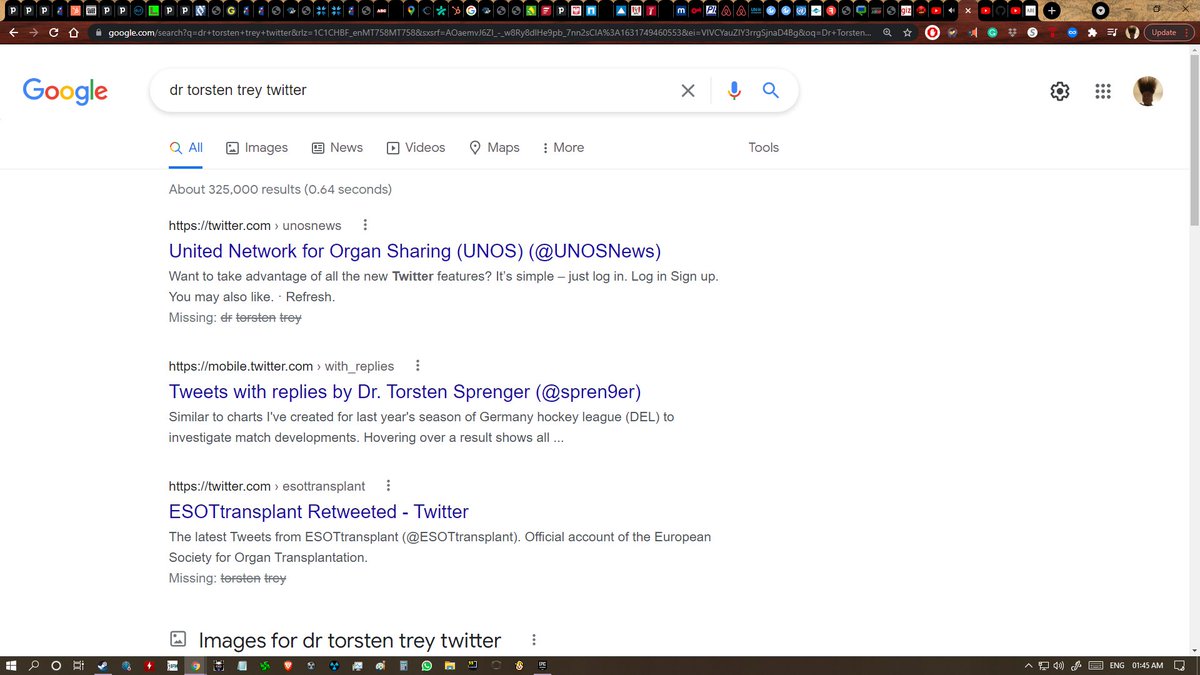The height and width of the screenshot is (675, 1200).
Task: Go back to the previous page
Action: [x=12, y=32]
